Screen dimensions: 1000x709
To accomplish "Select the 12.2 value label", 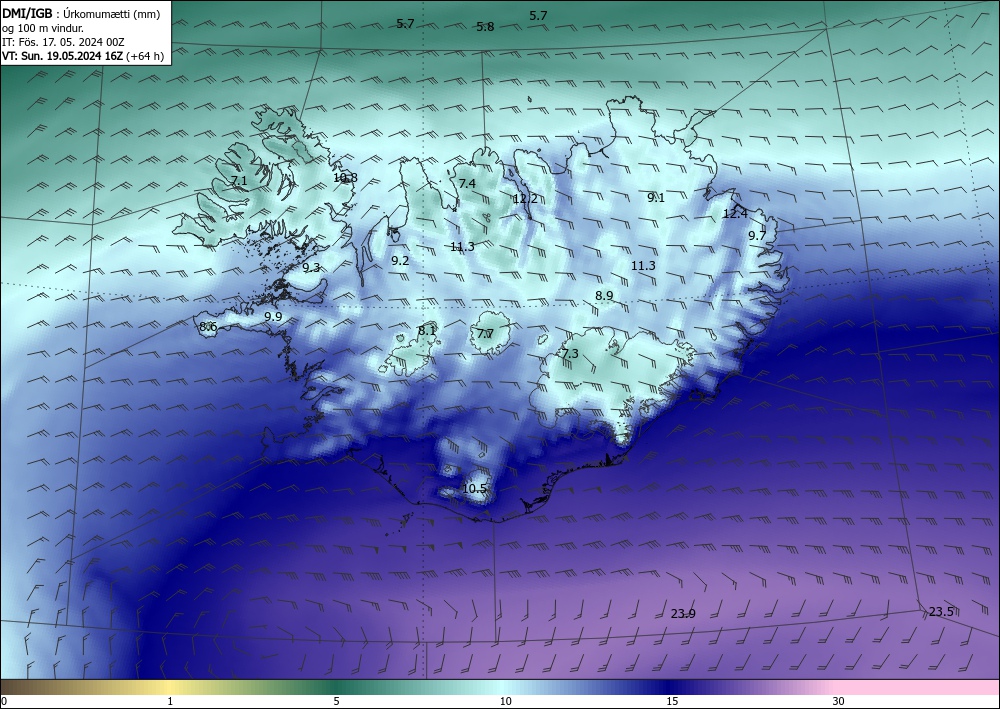I will click(x=525, y=199).
